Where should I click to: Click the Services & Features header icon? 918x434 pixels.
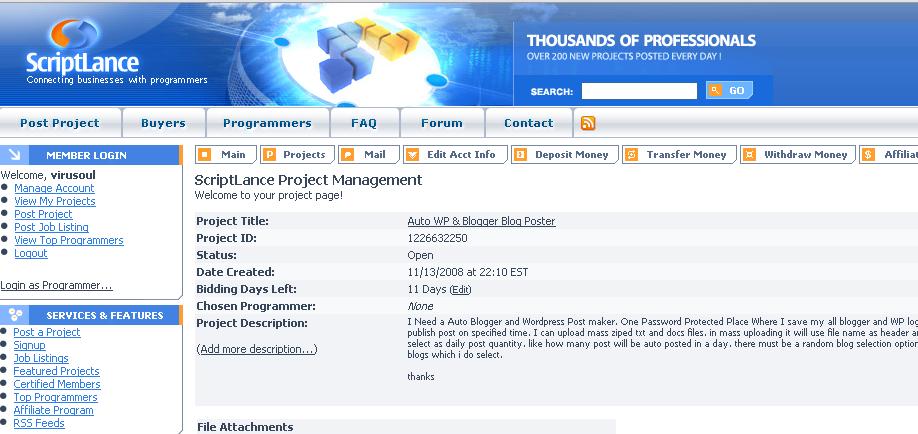(16, 315)
